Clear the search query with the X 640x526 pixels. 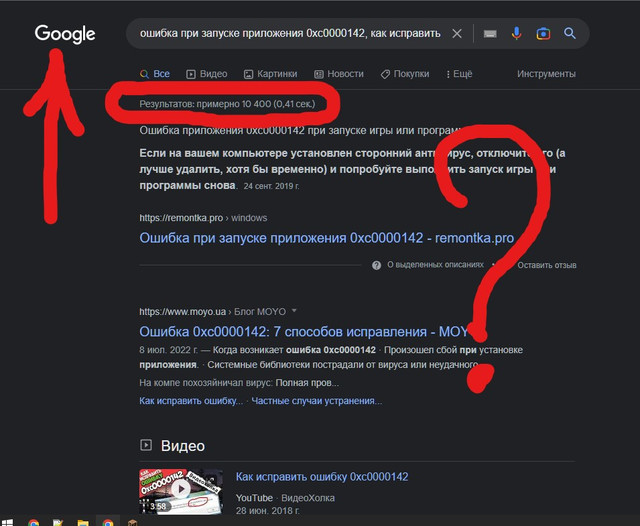457,34
